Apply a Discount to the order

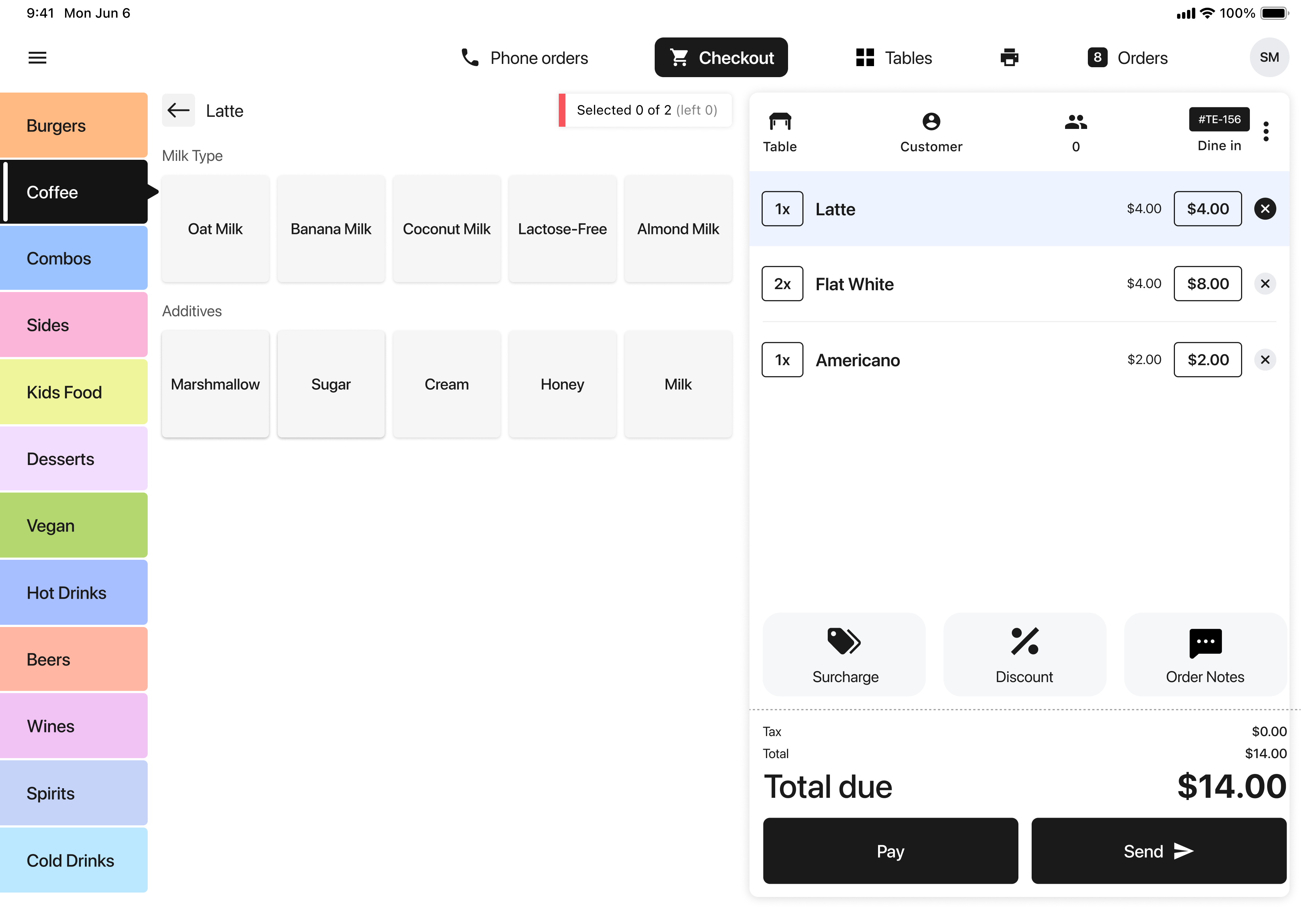[x=1025, y=655]
